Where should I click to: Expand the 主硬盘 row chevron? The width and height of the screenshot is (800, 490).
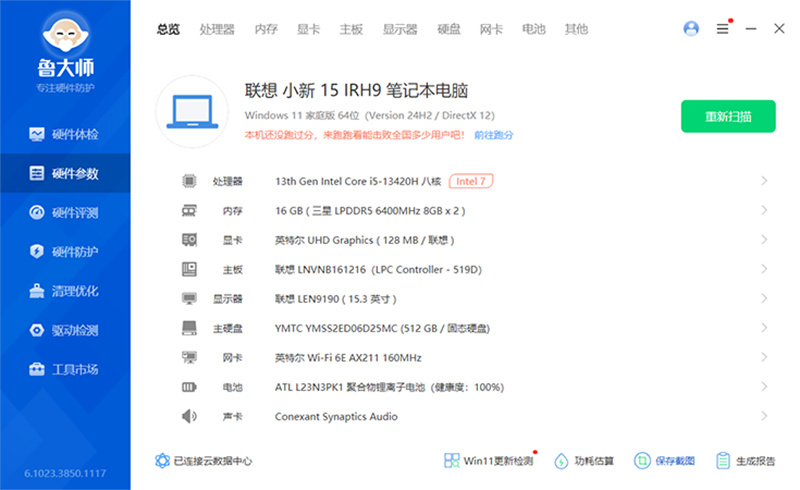click(764, 328)
